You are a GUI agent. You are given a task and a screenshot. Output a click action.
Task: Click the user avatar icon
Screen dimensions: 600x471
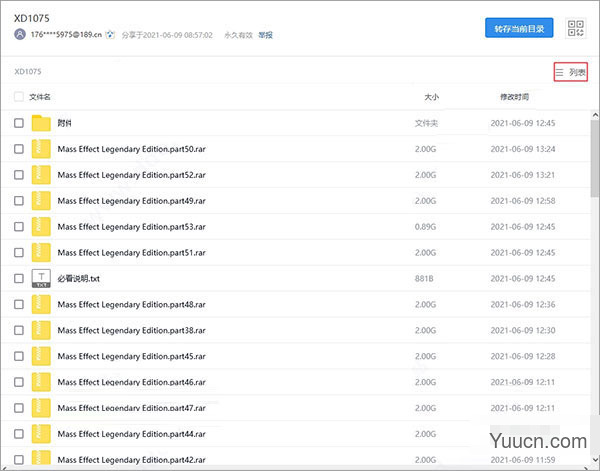[x=20, y=35]
